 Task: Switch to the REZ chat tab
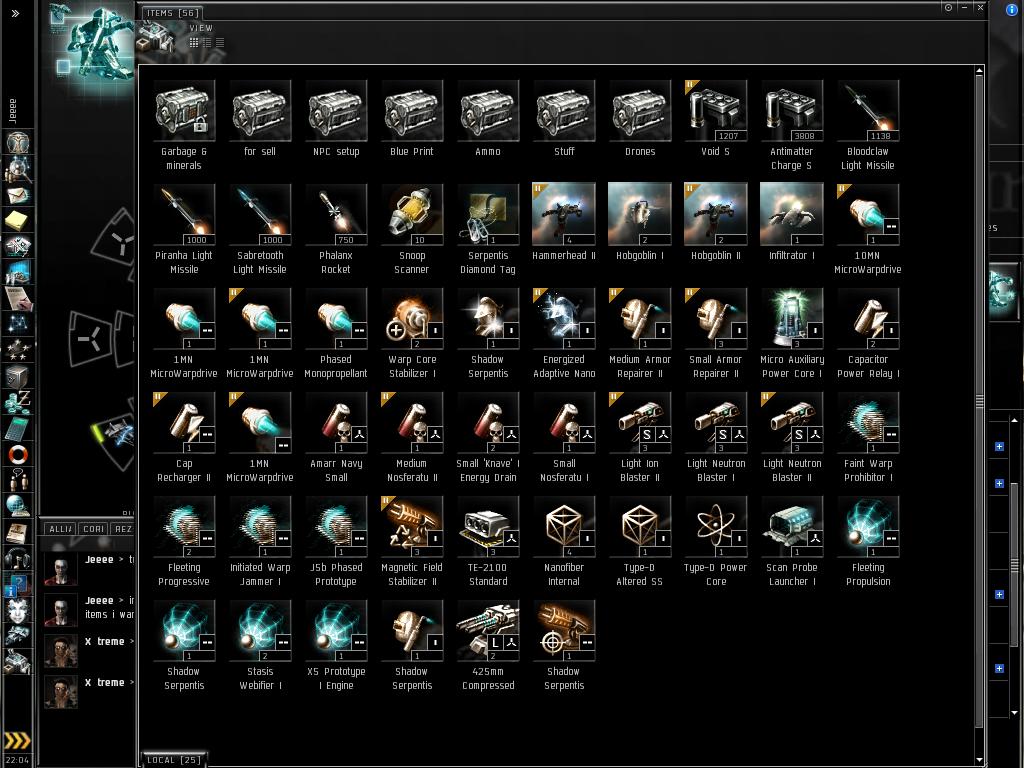(x=123, y=528)
